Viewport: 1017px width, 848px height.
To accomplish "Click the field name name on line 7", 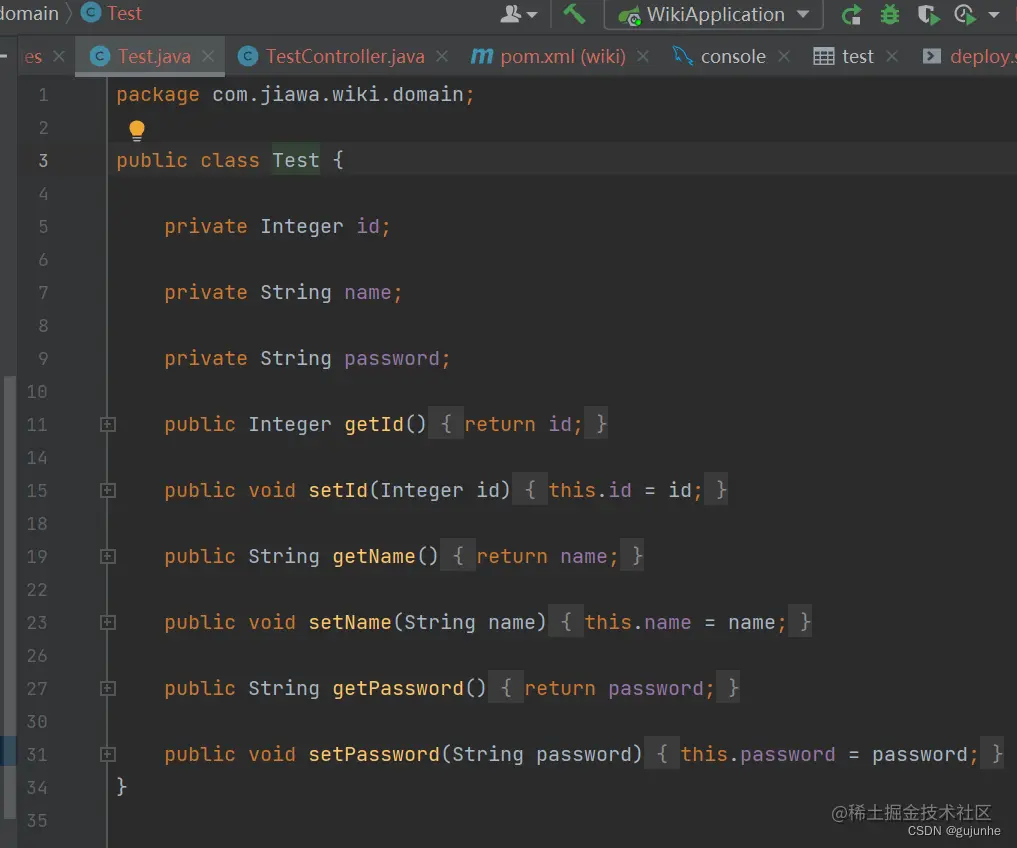I will tap(368, 293).
